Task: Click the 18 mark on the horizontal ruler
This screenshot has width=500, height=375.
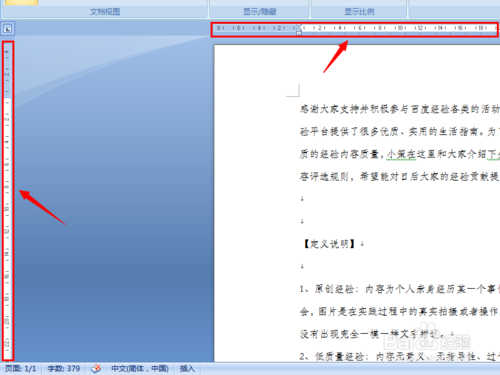Action: point(480,28)
